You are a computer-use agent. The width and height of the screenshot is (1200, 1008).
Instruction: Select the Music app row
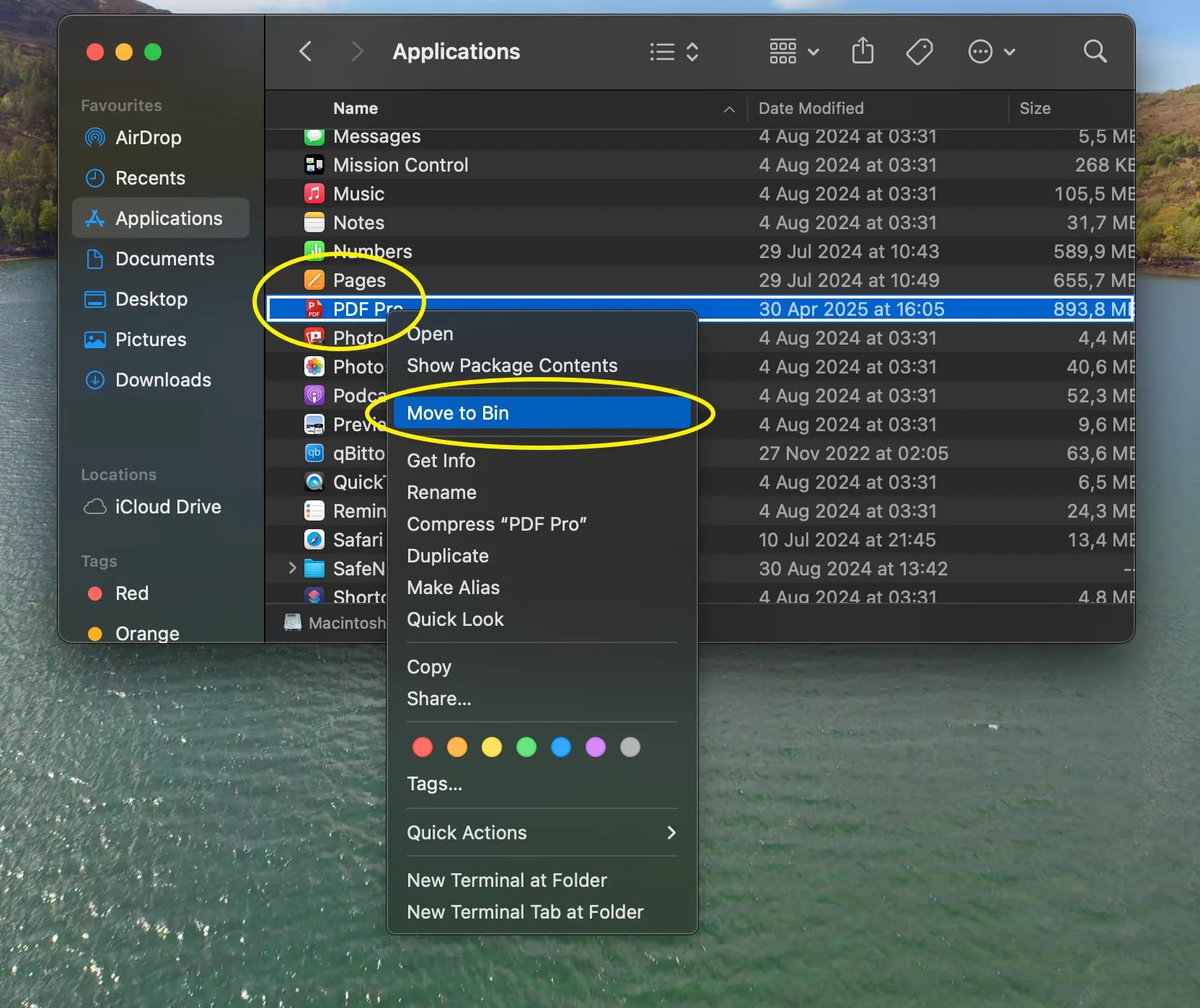click(x=700, y=194)
